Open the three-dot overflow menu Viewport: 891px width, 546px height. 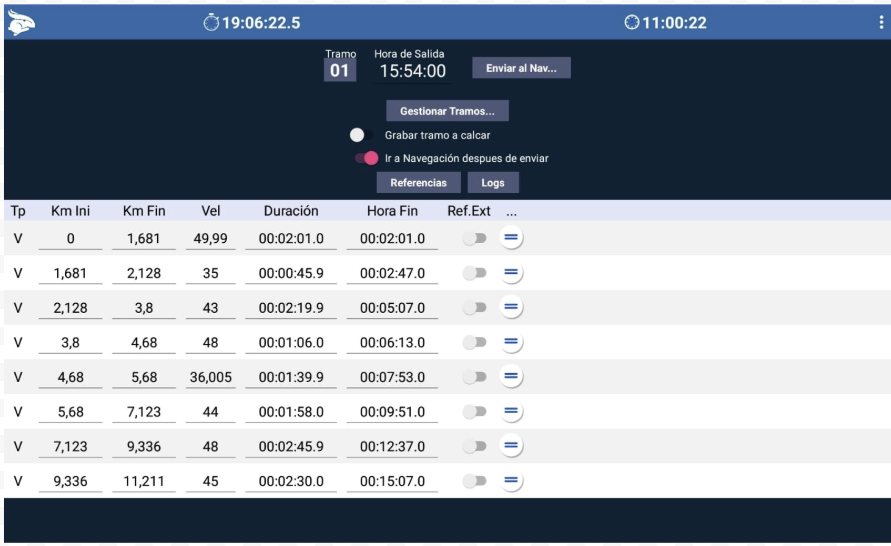pyautogui.click(x=879, y=23)
